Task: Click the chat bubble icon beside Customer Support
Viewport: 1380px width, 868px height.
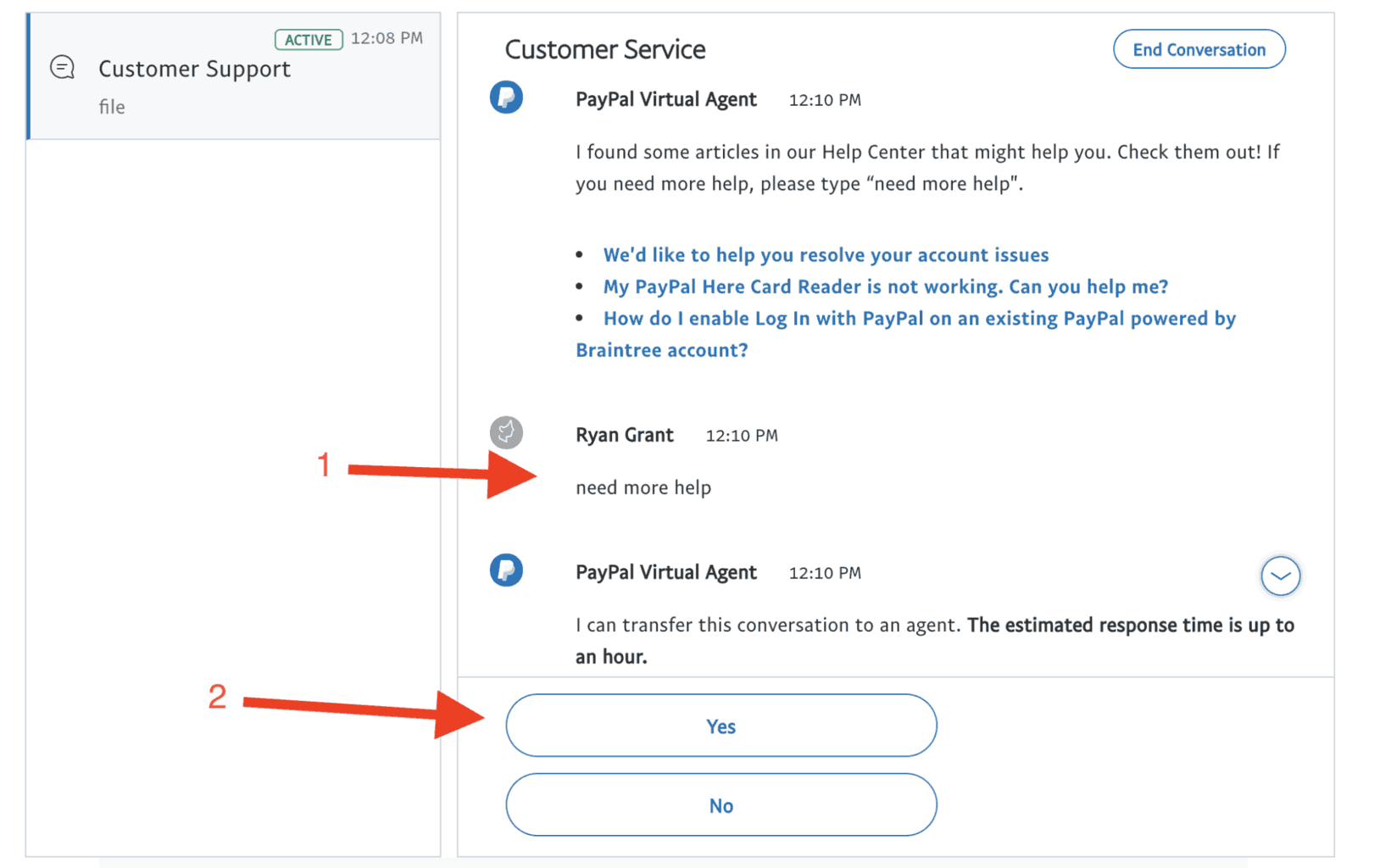Action: tap(62, 67)
